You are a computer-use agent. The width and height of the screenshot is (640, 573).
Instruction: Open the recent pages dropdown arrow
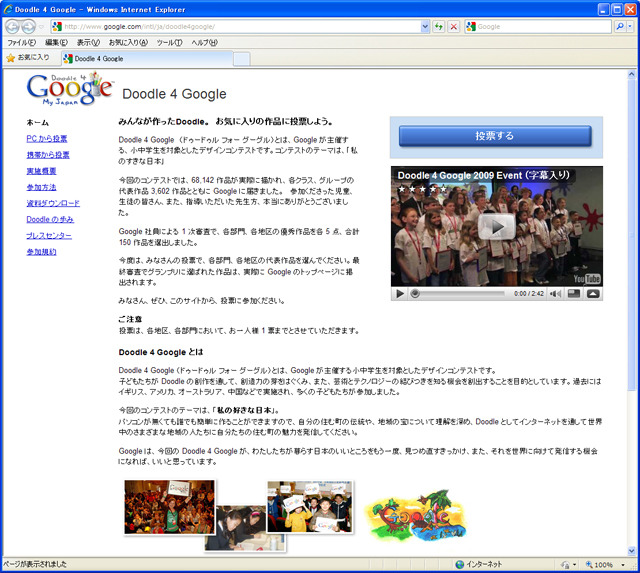[41, 27]
